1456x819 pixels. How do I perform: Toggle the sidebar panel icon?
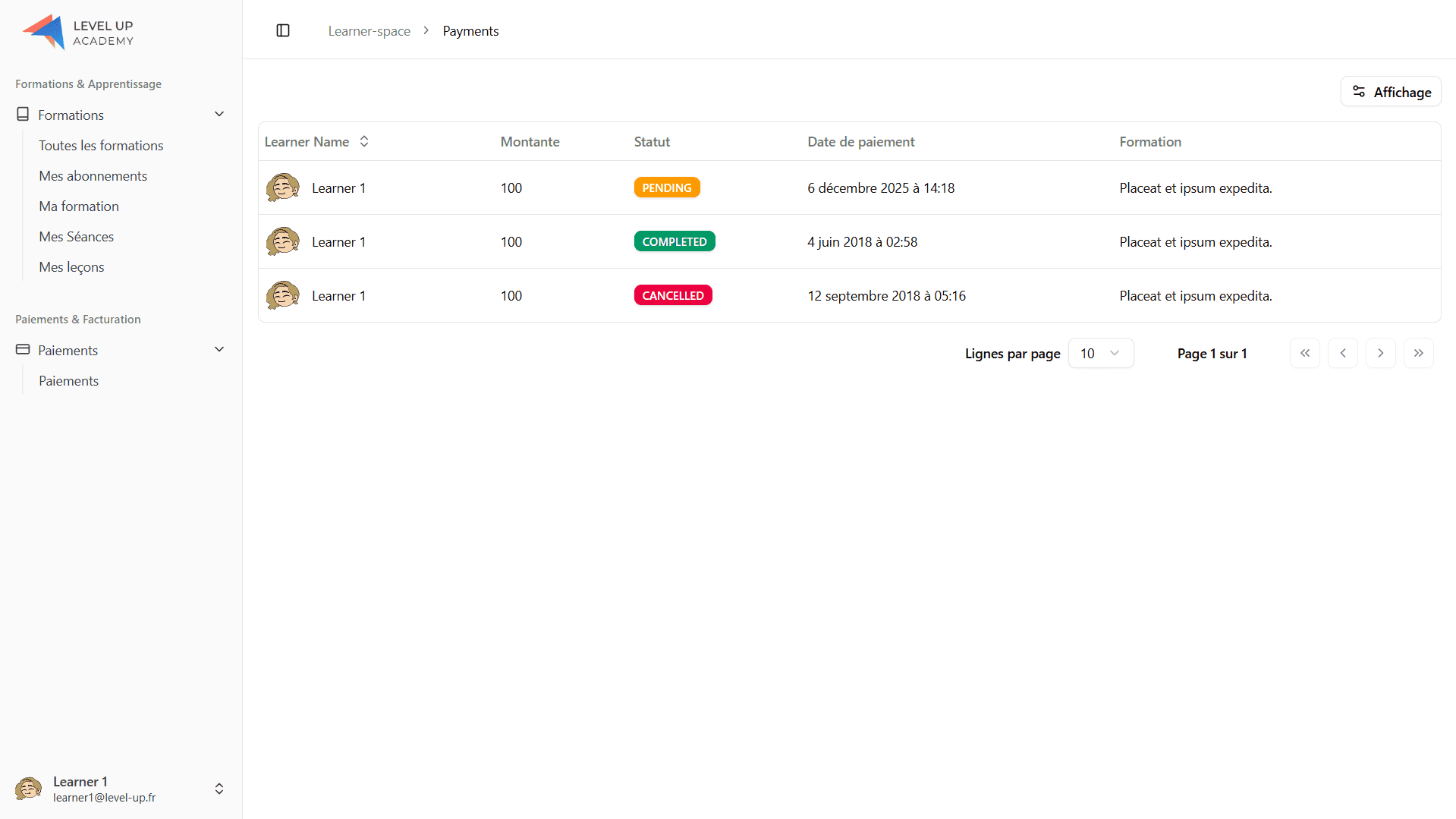[283, 30]
